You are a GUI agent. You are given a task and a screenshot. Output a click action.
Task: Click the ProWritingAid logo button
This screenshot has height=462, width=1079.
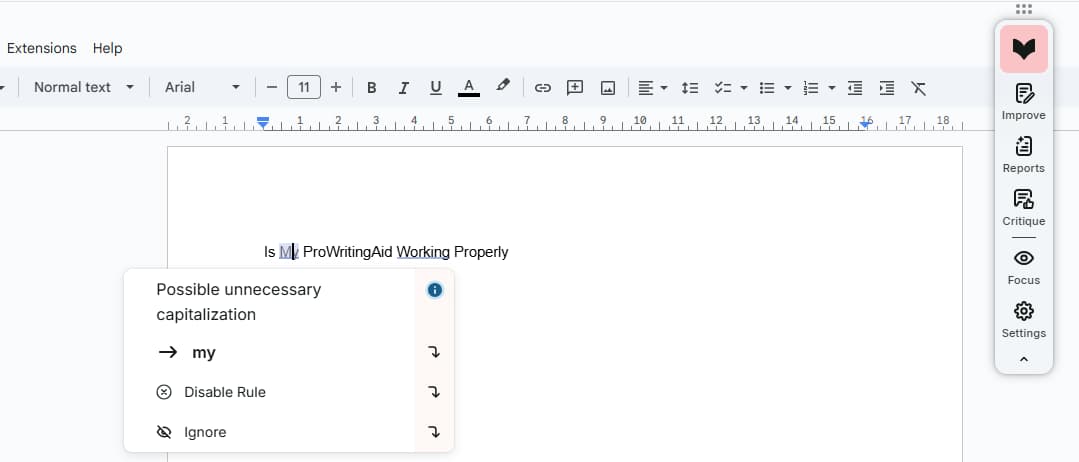click(1023, 49)
